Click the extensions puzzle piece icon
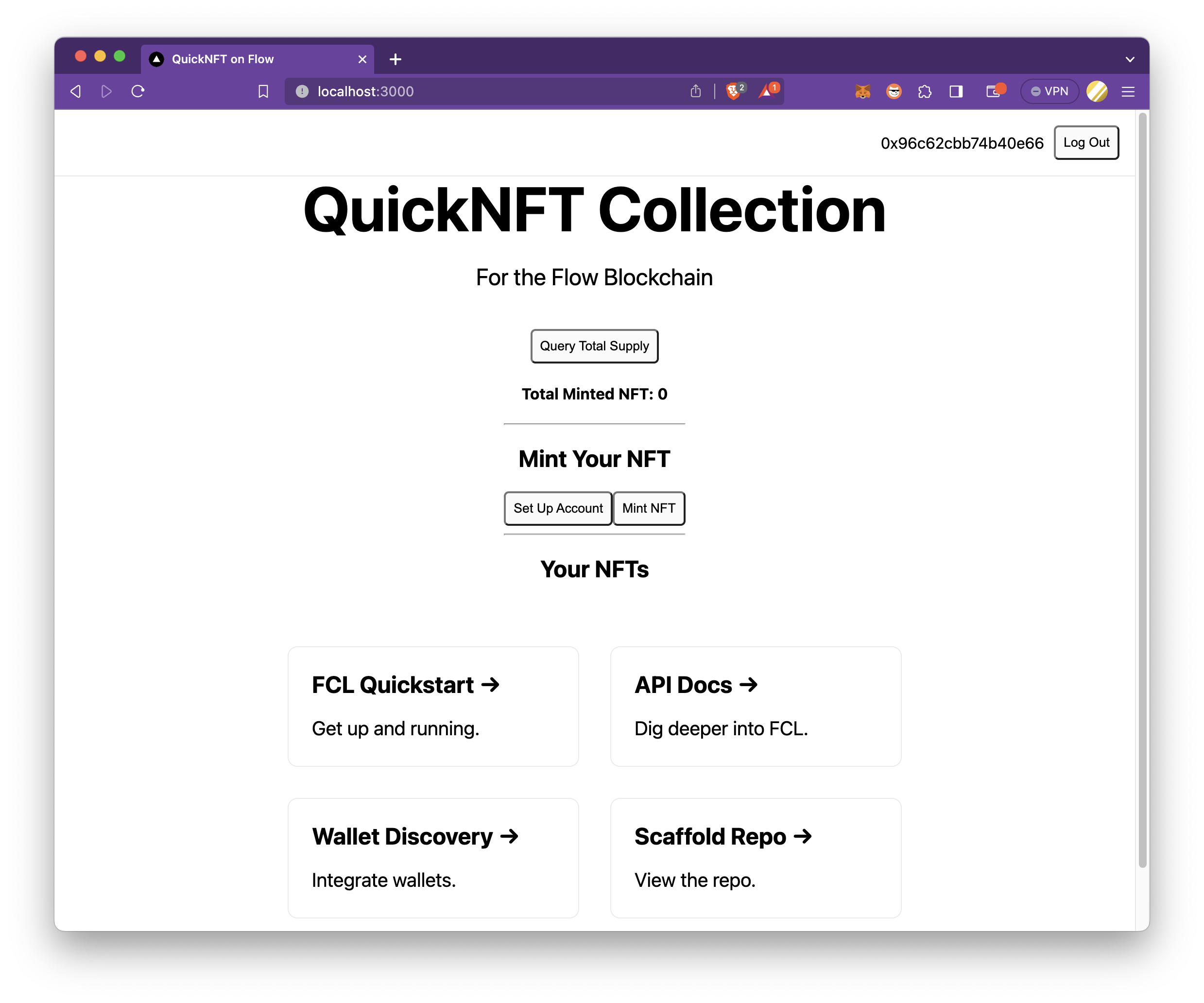Screen dimensions: 1204x1003 pyautogui.click(x=924, y=91)
